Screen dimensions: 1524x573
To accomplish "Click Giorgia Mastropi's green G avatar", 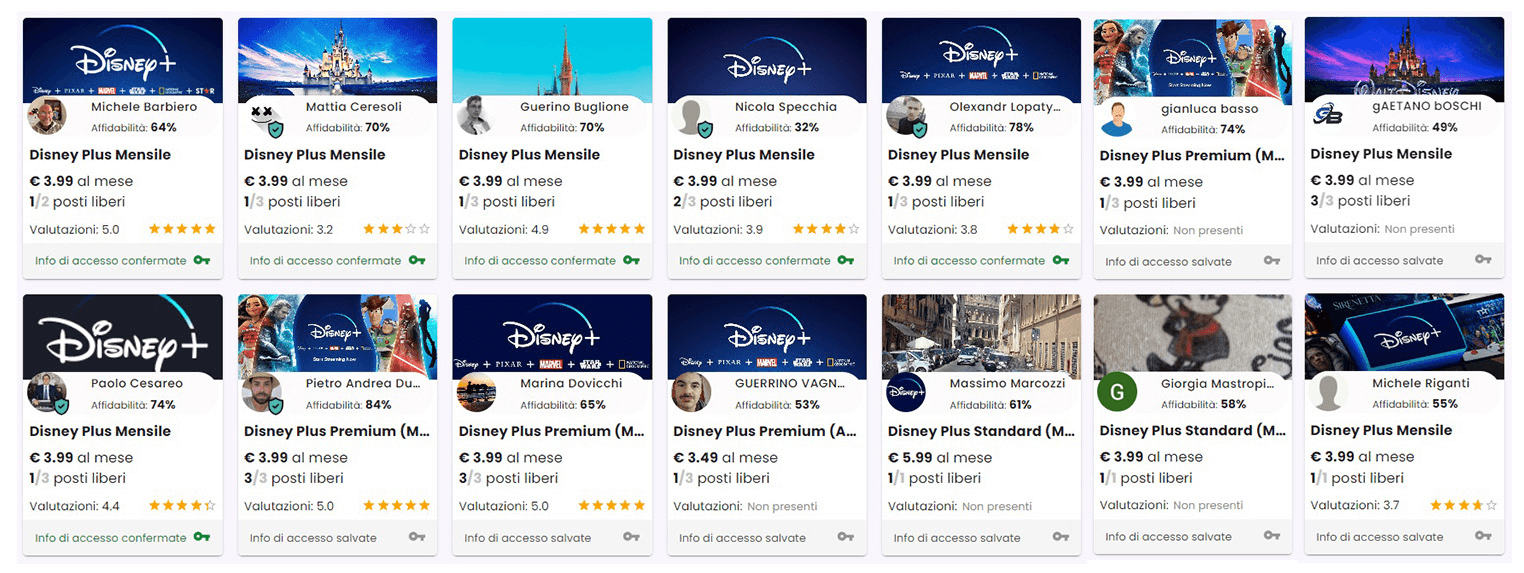I will pos(1117,392).
